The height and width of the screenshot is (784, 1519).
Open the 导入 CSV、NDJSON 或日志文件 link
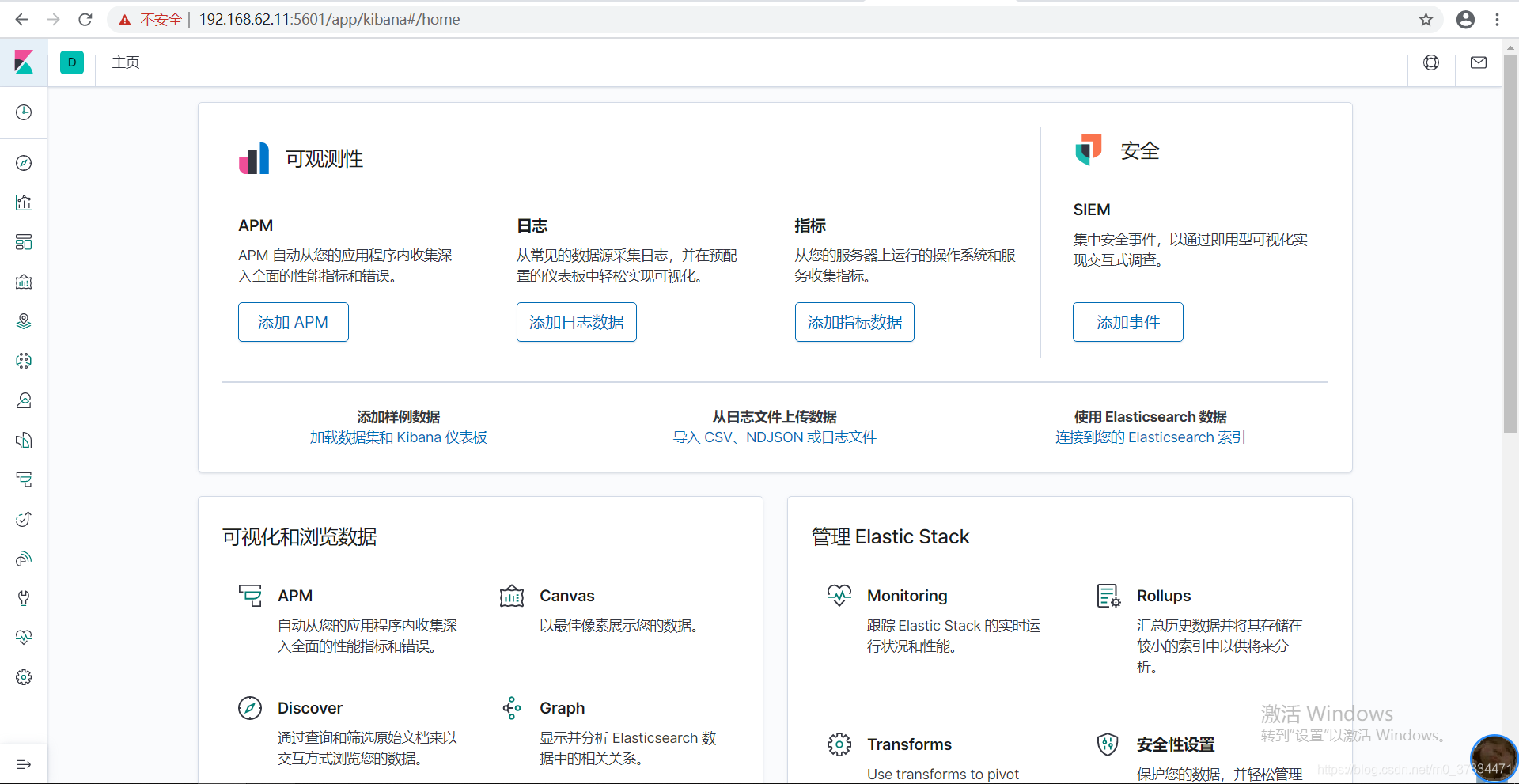775,437
